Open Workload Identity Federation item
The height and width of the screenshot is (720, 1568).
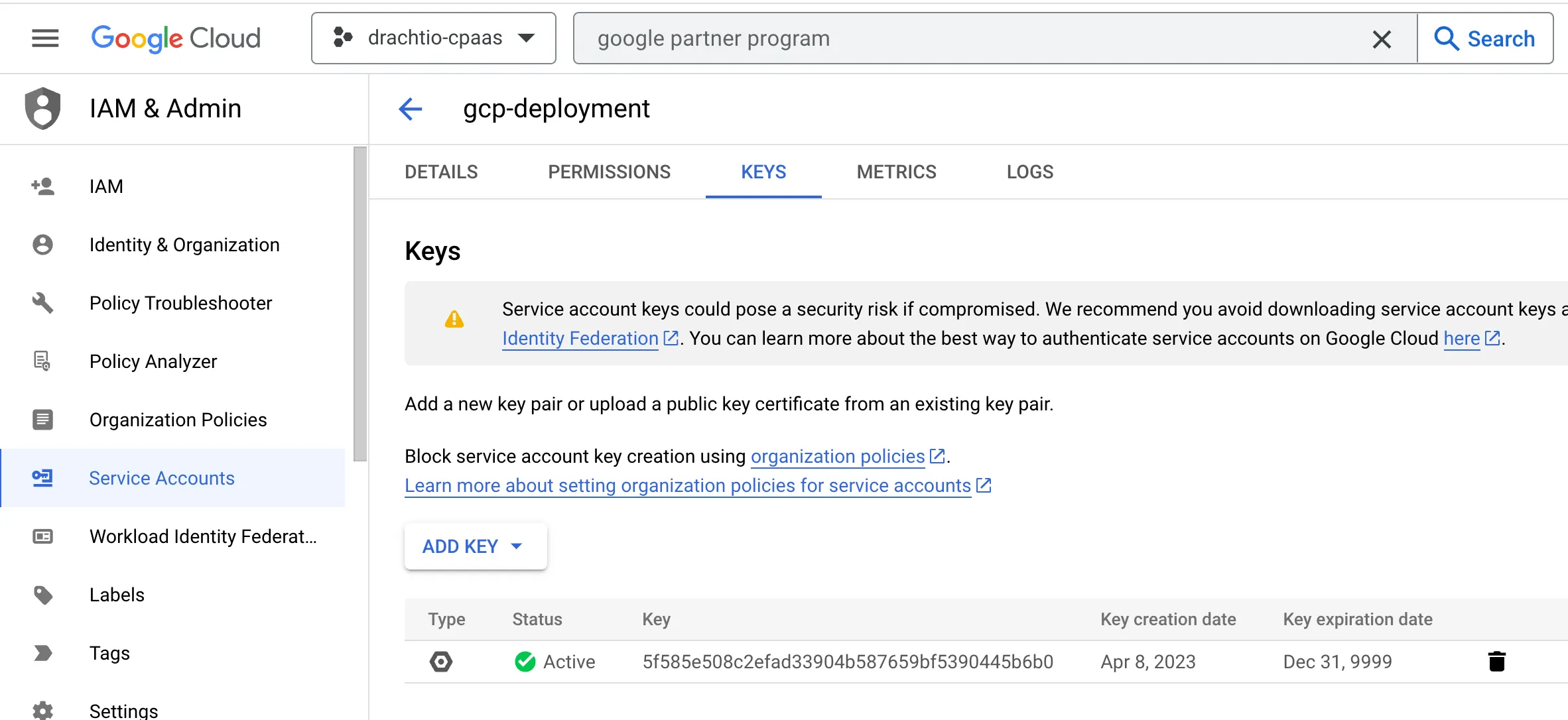pyautogui.click(x=172, y=536)
